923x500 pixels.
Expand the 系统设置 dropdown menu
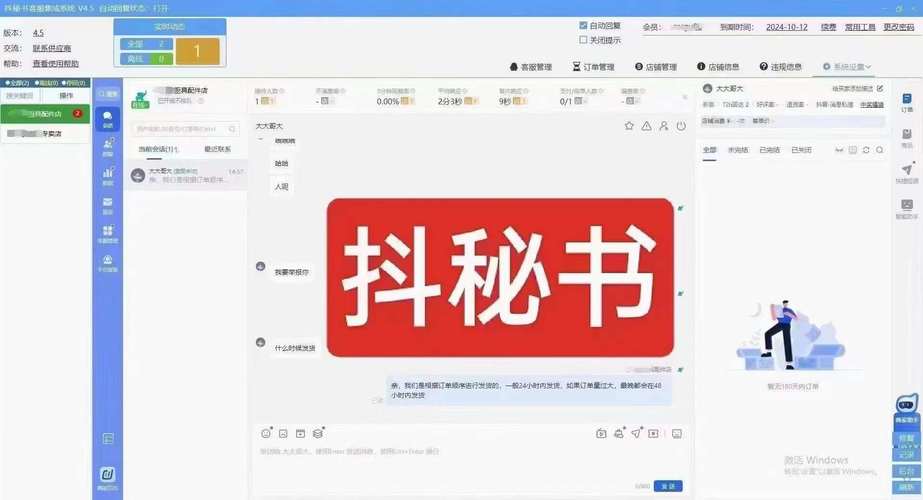(847, 67)
